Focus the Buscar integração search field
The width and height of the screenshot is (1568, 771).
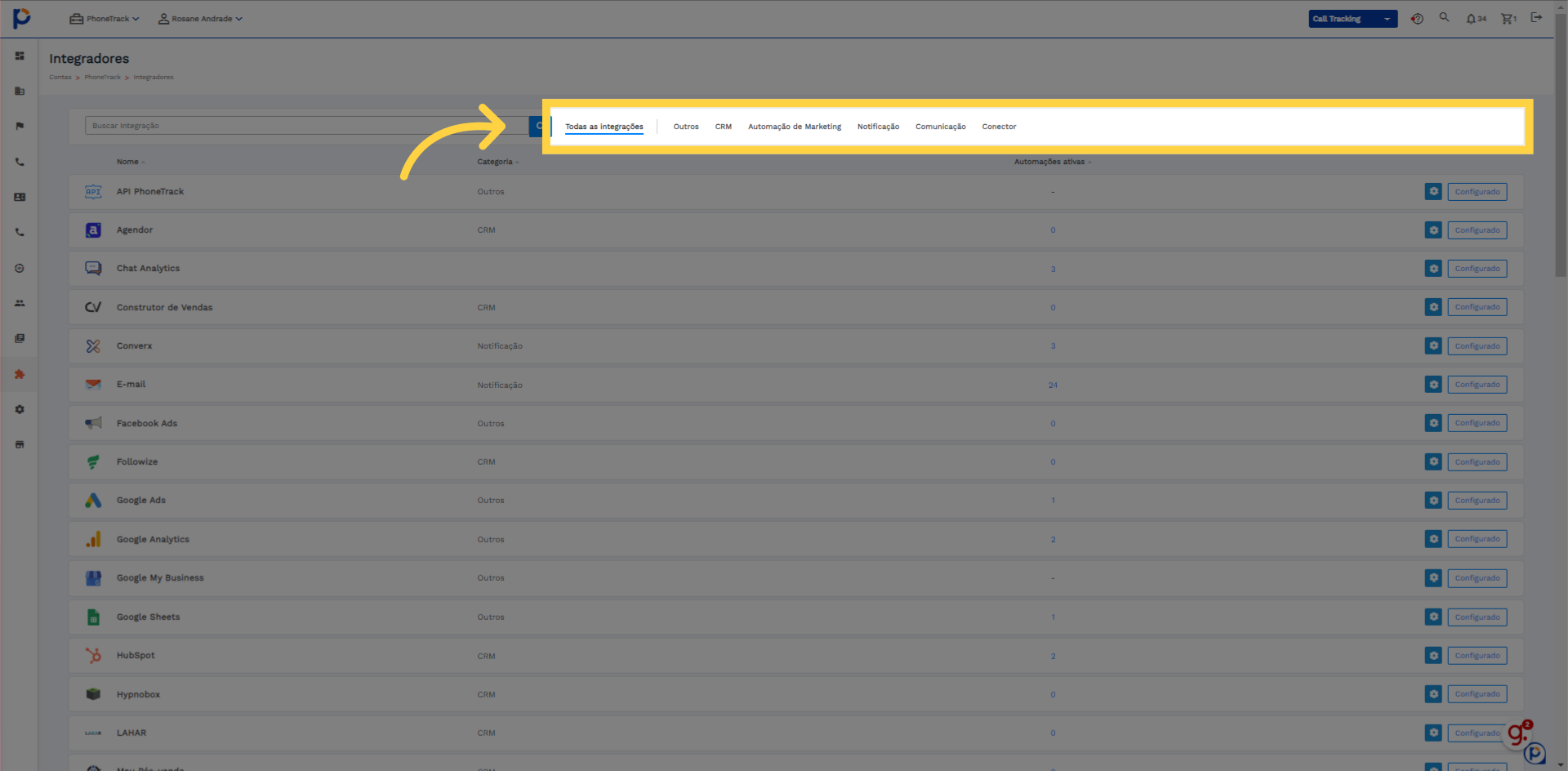pos(306,126)
